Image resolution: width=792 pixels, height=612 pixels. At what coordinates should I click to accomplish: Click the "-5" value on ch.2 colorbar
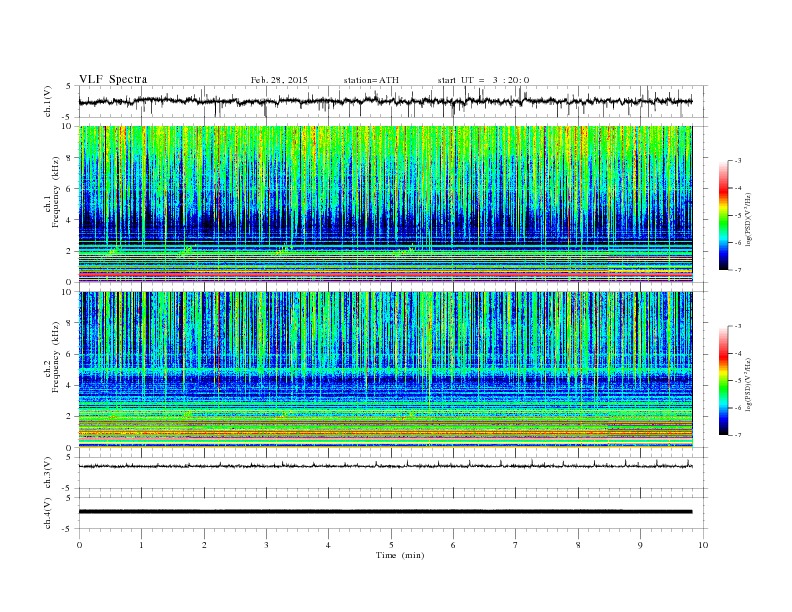738,381
